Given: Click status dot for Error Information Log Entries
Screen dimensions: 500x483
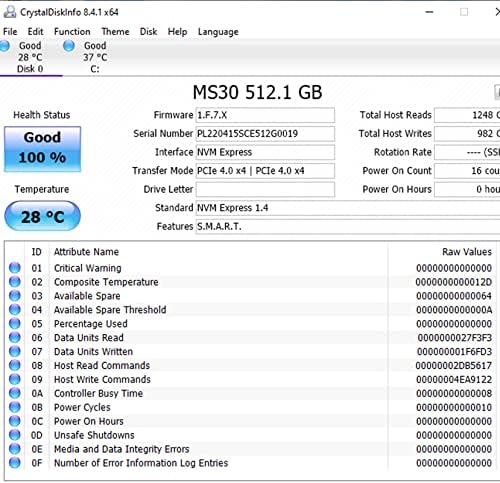Looking at the screenshot, I should tap(15, 463).
